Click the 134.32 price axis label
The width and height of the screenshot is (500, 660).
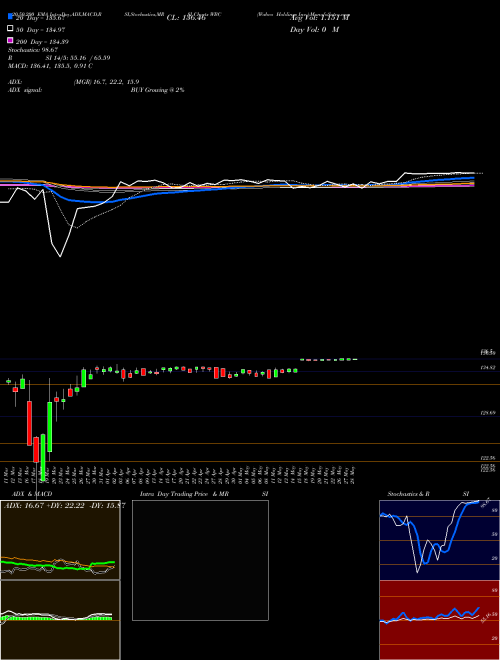(x=488, y=367)
